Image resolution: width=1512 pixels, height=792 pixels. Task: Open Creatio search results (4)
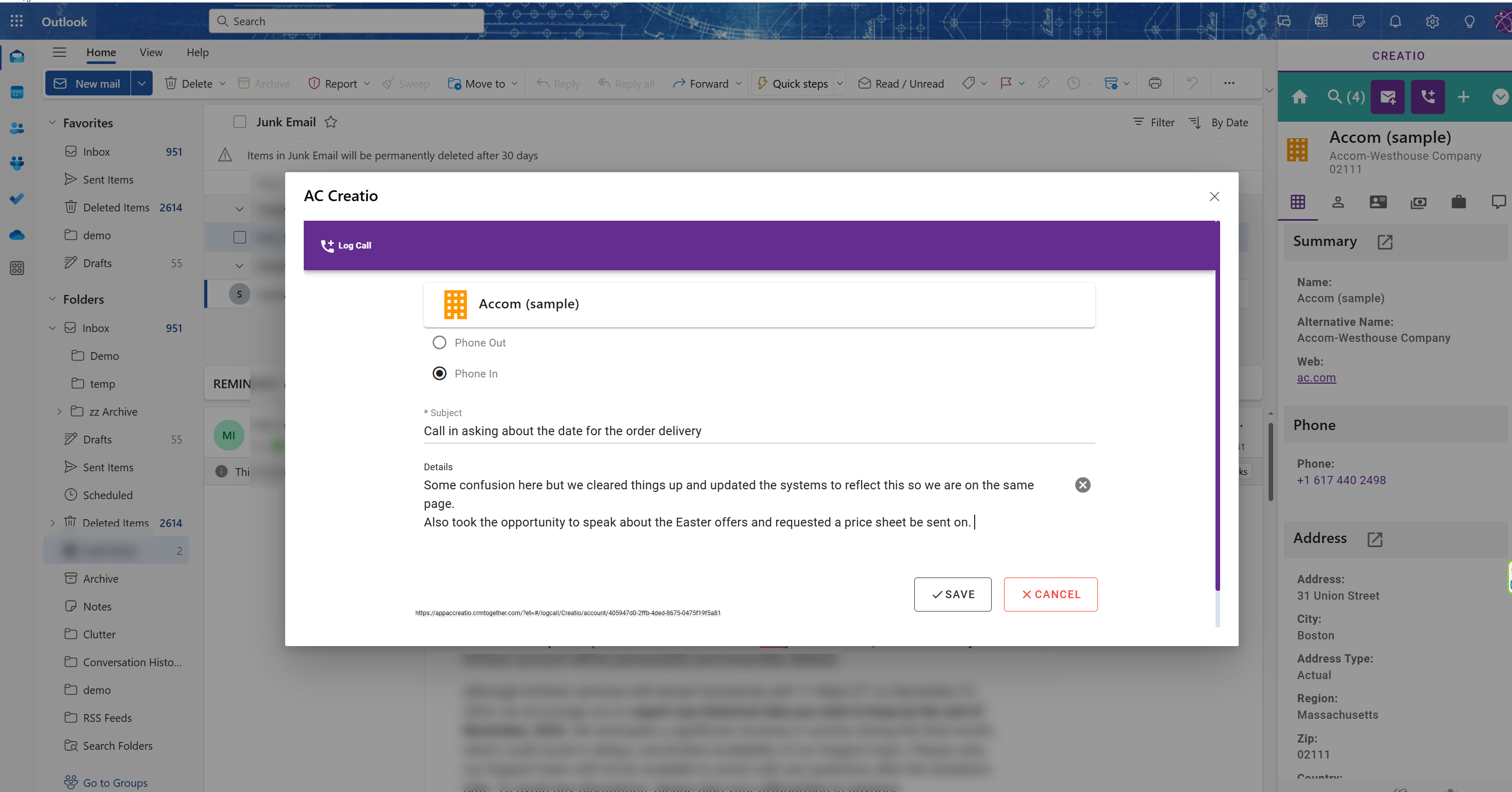[1346, 97]
